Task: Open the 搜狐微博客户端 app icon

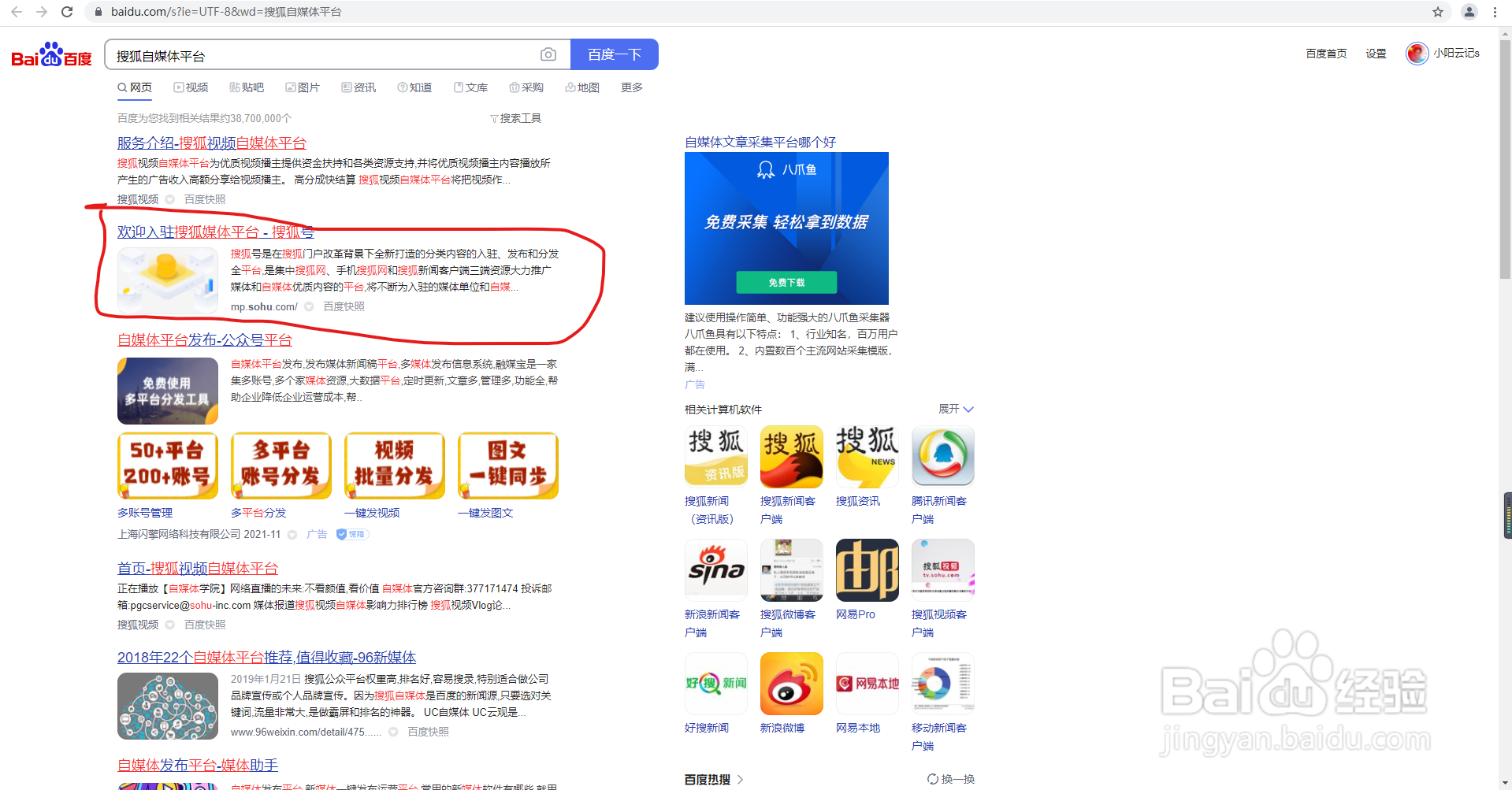Action: (x=792, y=570)
